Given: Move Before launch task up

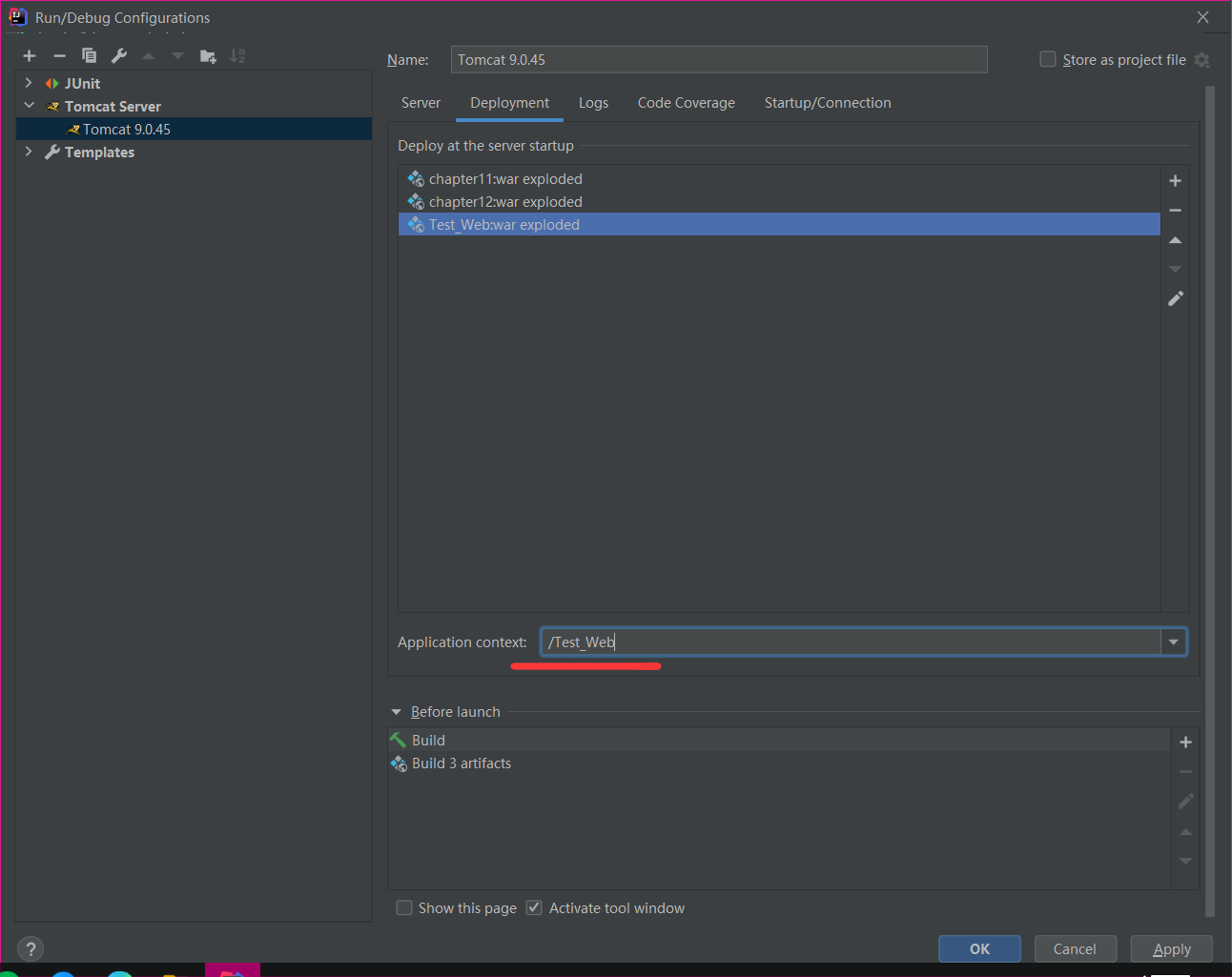Looking at the screenshot, I should click(x=1185, y=832).
